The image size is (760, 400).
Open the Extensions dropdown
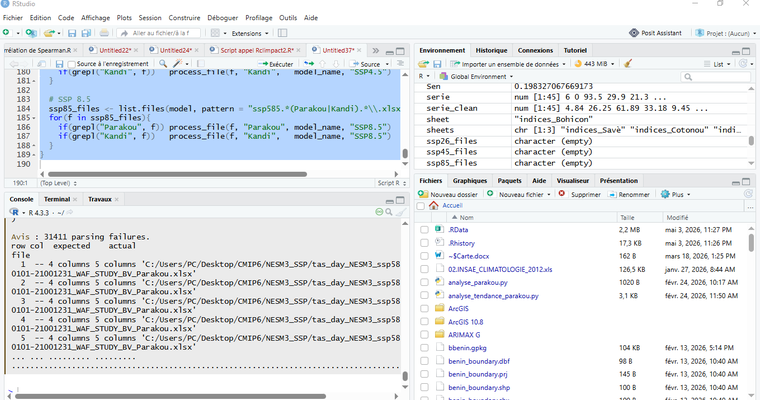click(250, 33)
